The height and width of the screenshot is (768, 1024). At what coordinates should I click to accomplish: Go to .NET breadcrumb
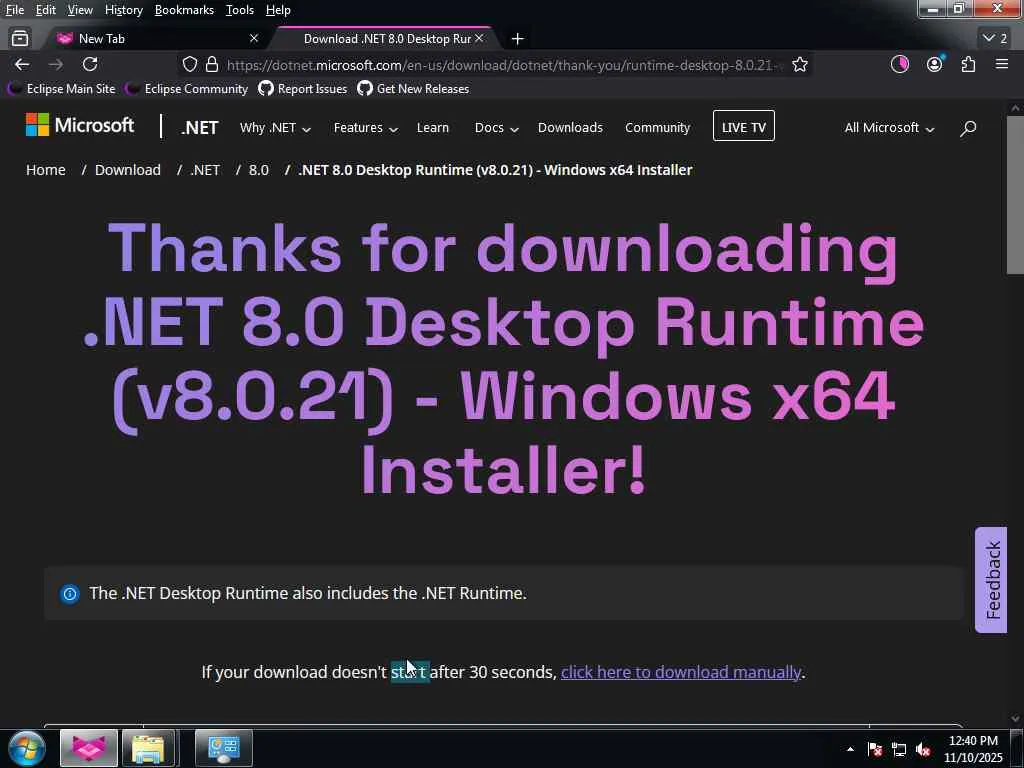pos(204,170)
